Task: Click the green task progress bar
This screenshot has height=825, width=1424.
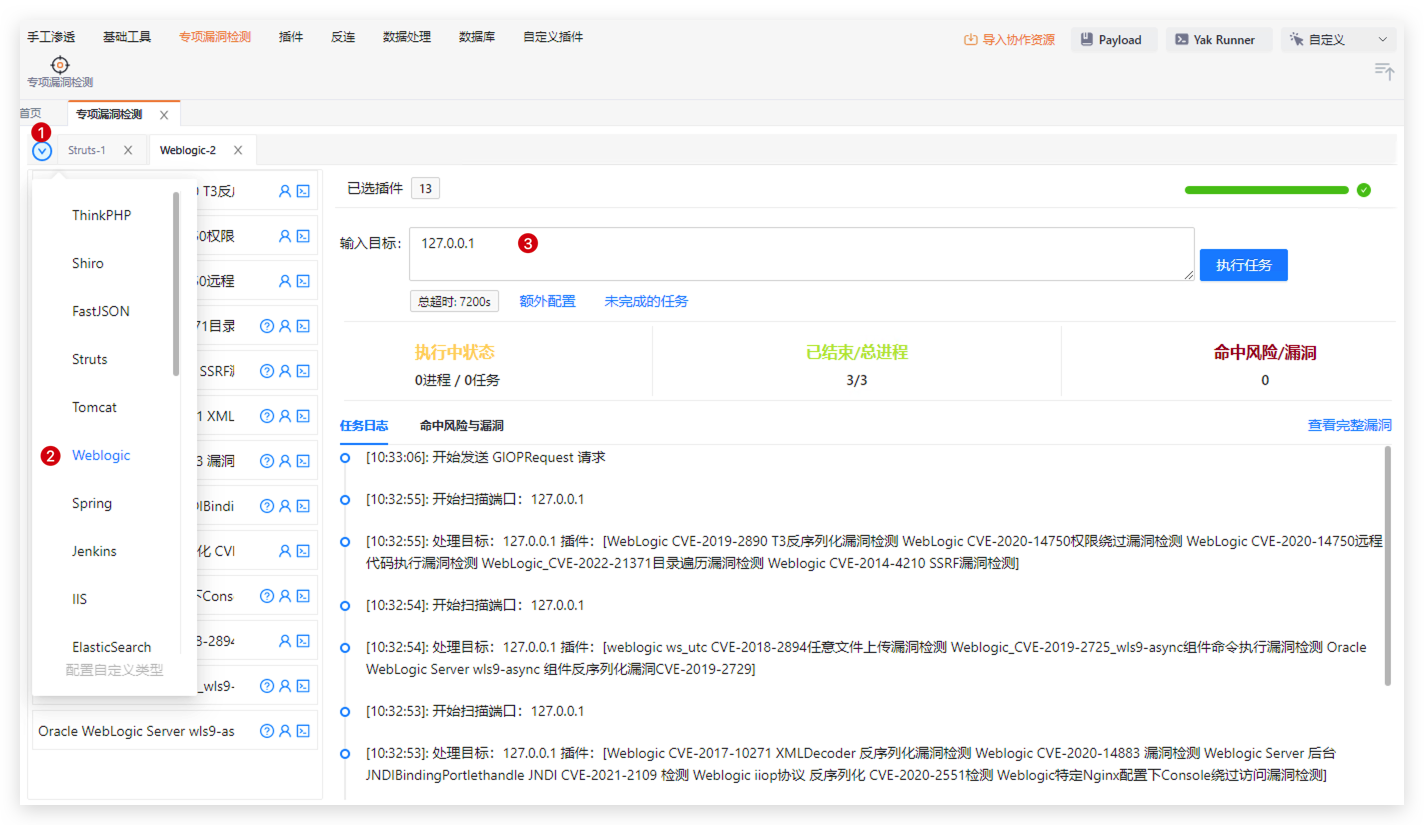Action: 1266,190
